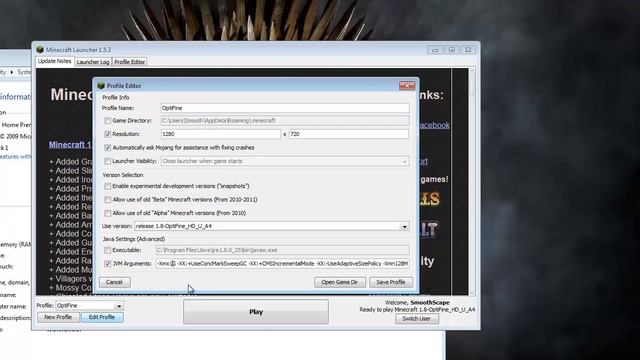Close the Profile Editor dialog
This screenshot has width=640, height=360.
407,86
